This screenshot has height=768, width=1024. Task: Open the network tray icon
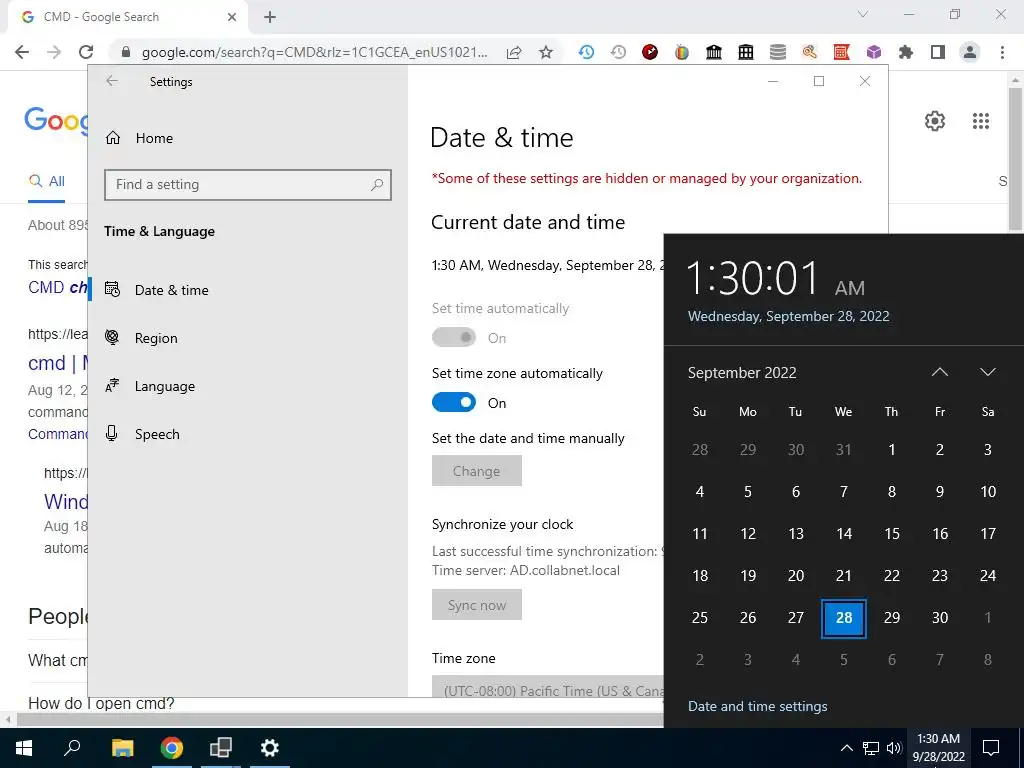(x=871, y=748)
